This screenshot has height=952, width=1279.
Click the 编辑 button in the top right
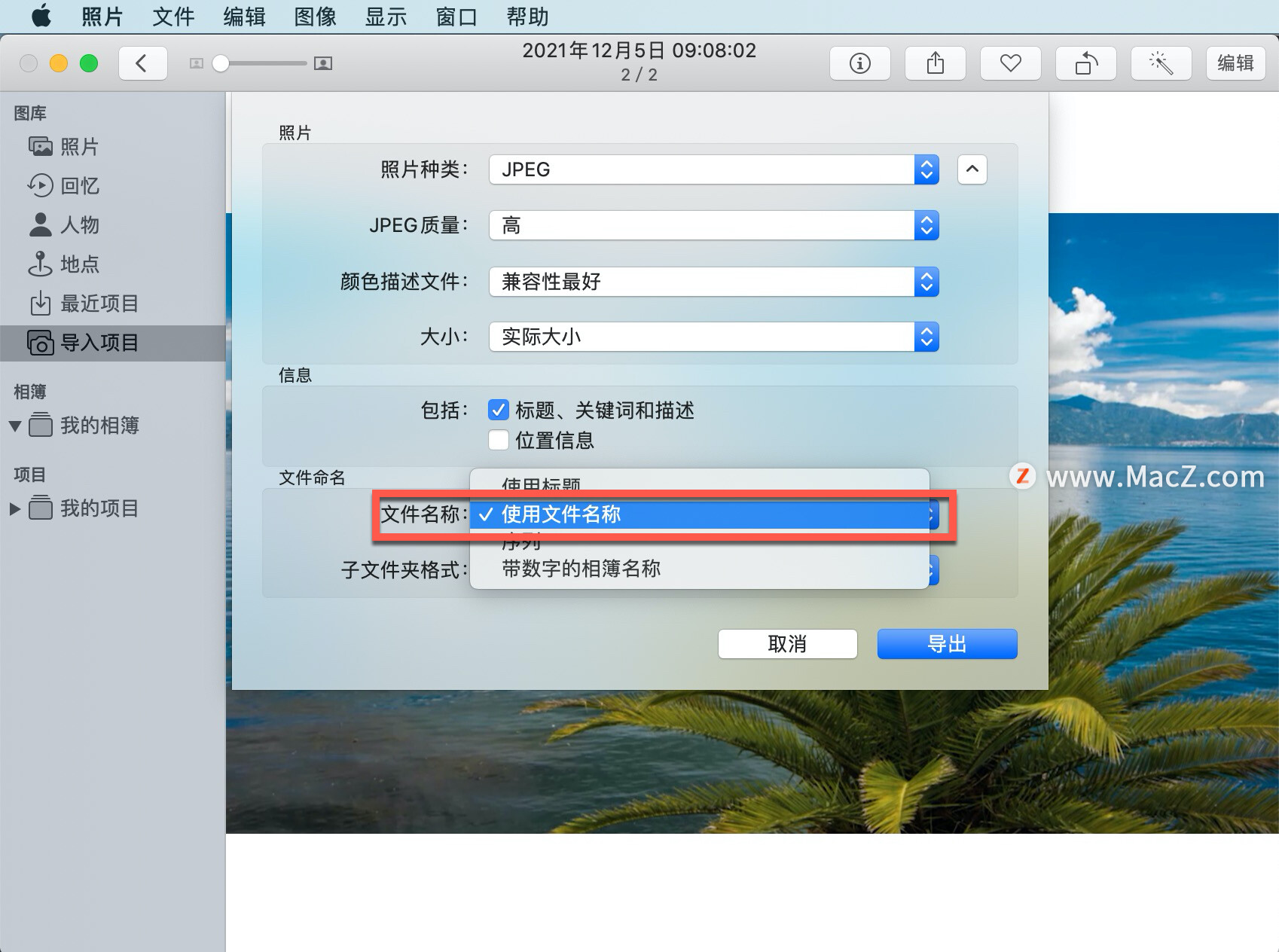point(1235,63)
